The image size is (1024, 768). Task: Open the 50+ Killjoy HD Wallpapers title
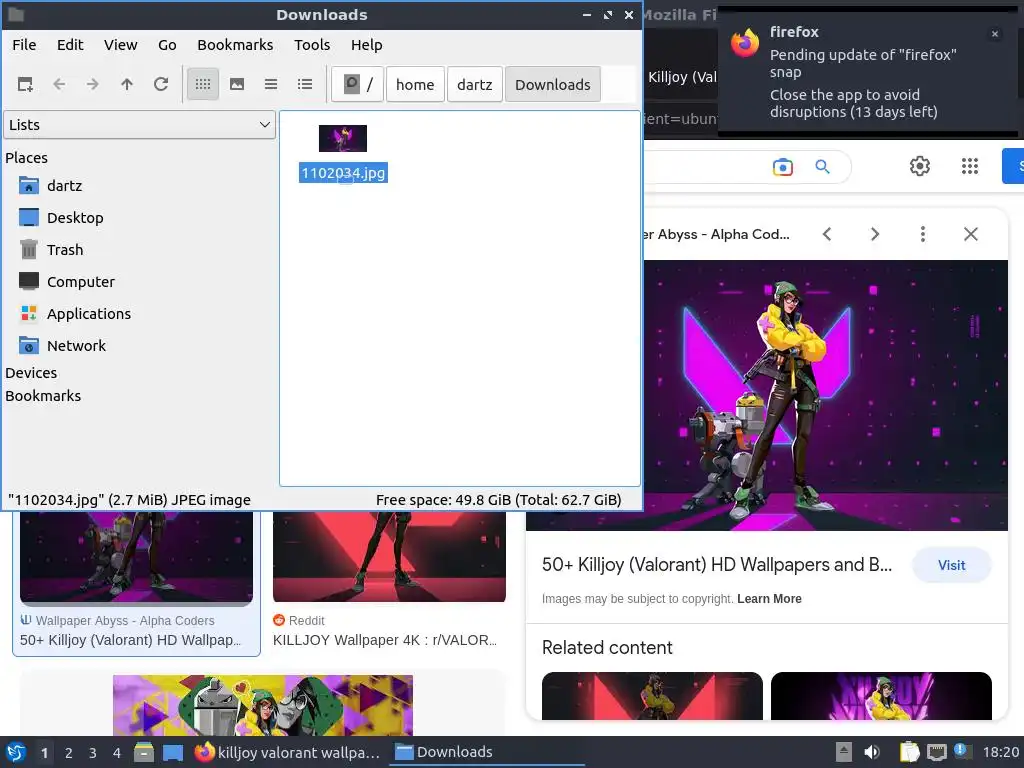tap(716, 565)
